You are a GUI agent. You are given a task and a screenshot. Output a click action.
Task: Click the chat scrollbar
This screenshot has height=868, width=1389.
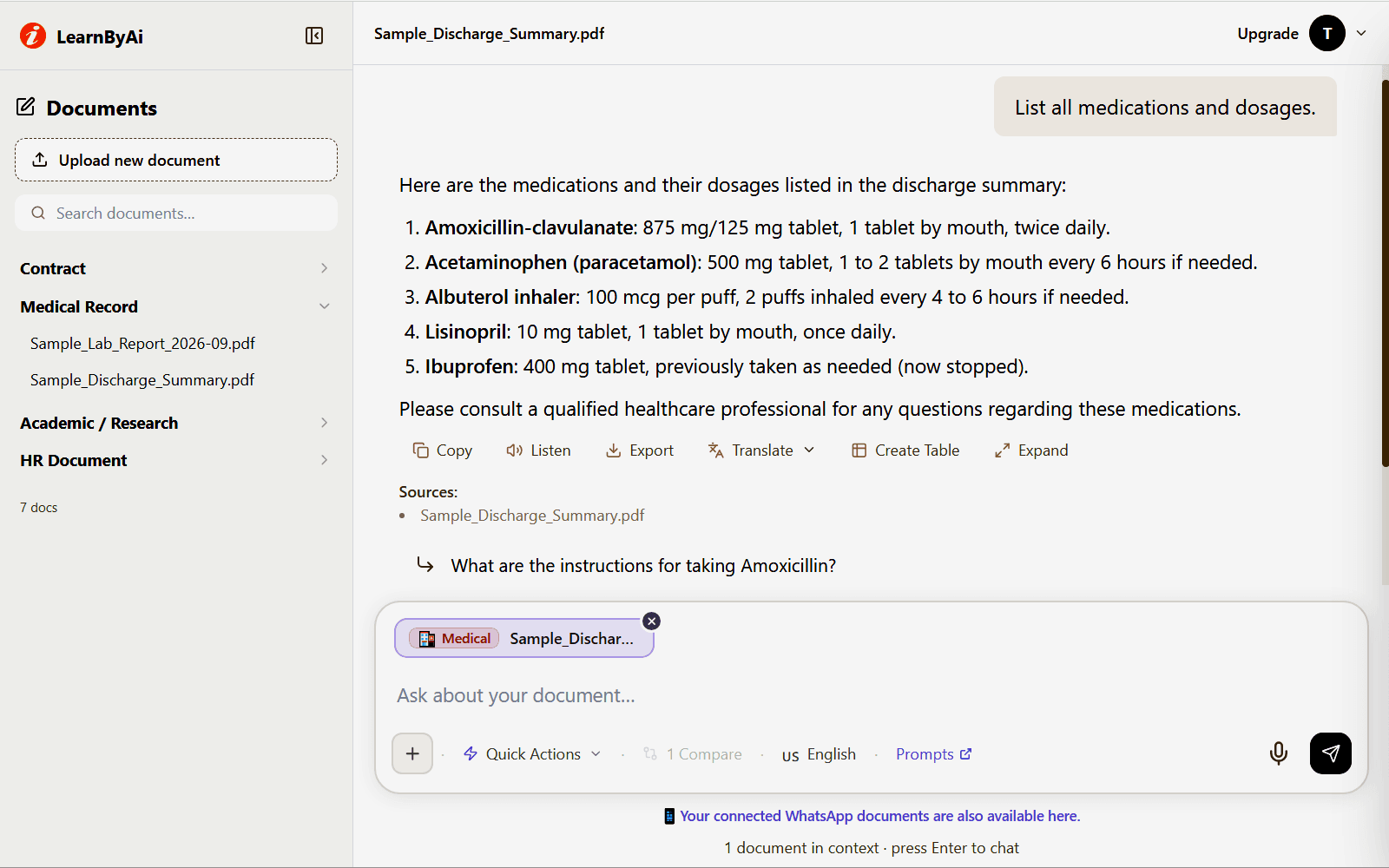click(x=1385, y=273)
